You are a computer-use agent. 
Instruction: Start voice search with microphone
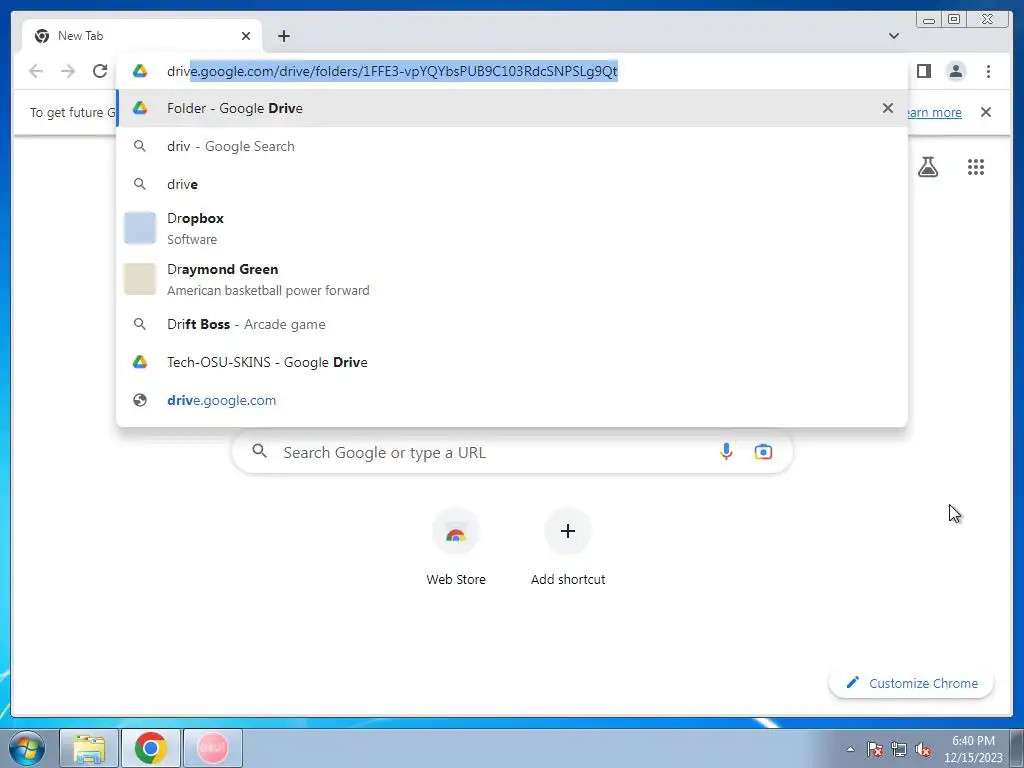point(726,451)
